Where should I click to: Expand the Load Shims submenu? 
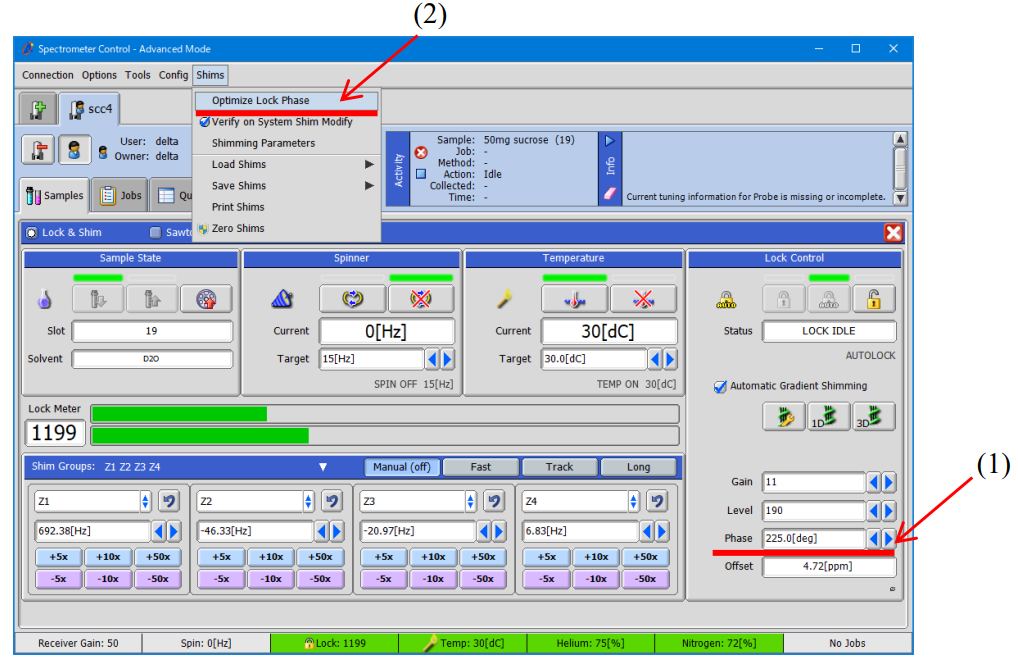[x=369, y=164]
